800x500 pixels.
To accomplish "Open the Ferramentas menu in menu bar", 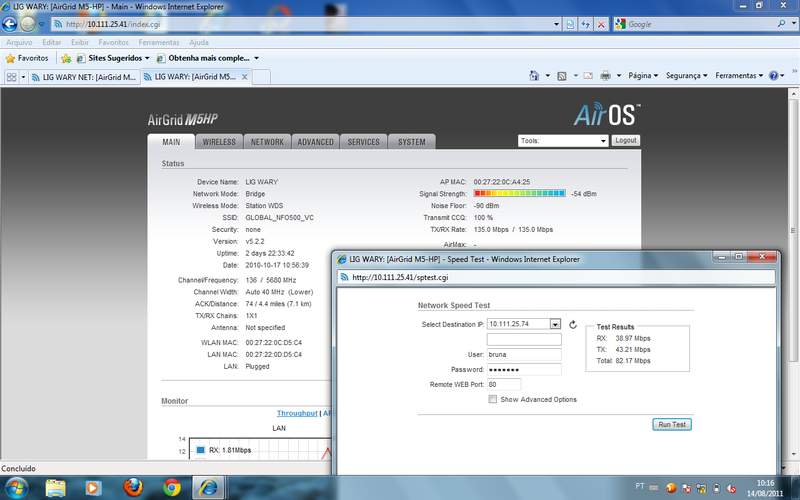I will click(x=159, y=42).
